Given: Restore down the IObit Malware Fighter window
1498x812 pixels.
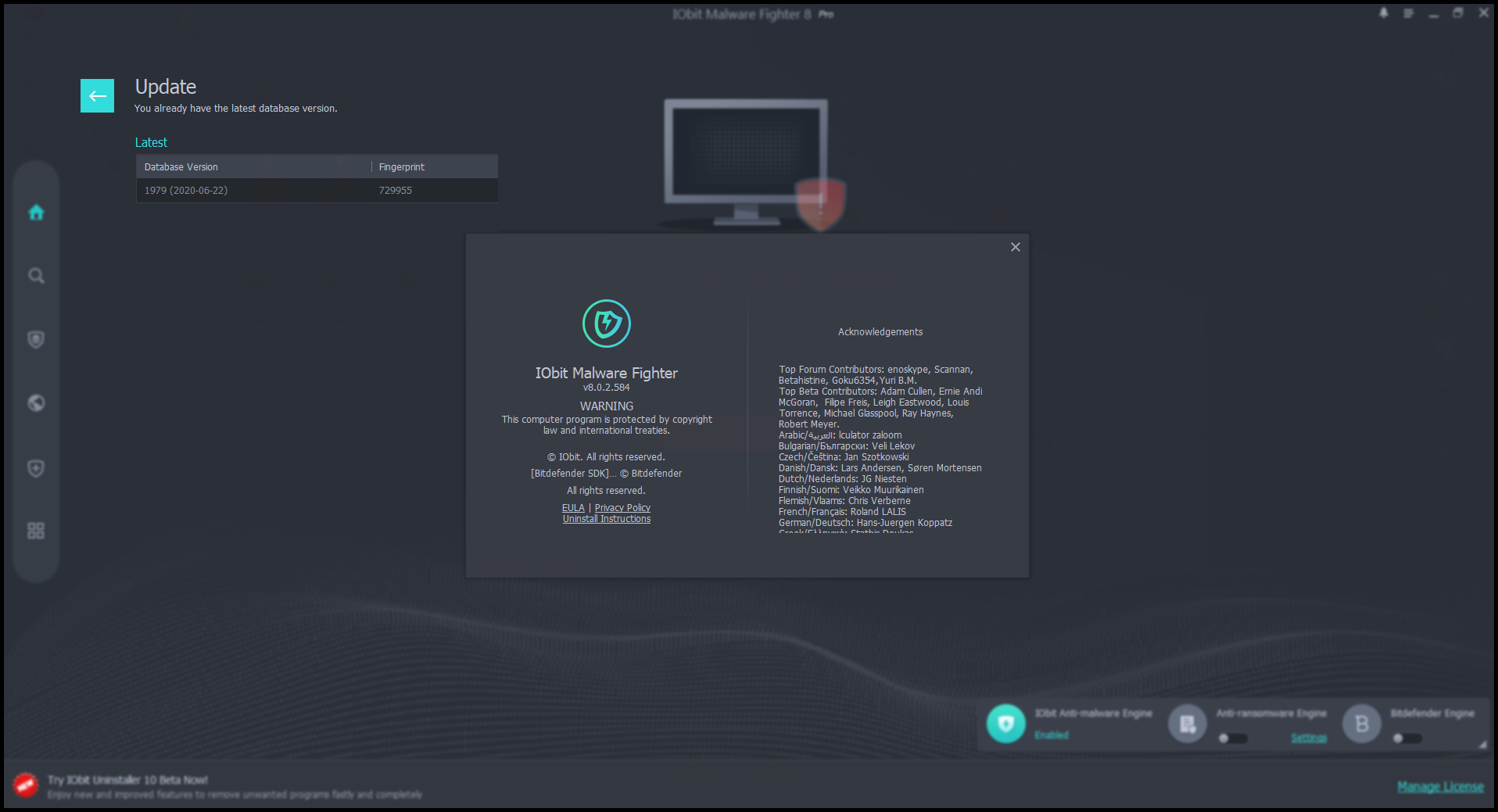Looking at the screenshot, I should (x=1458, y=13).
